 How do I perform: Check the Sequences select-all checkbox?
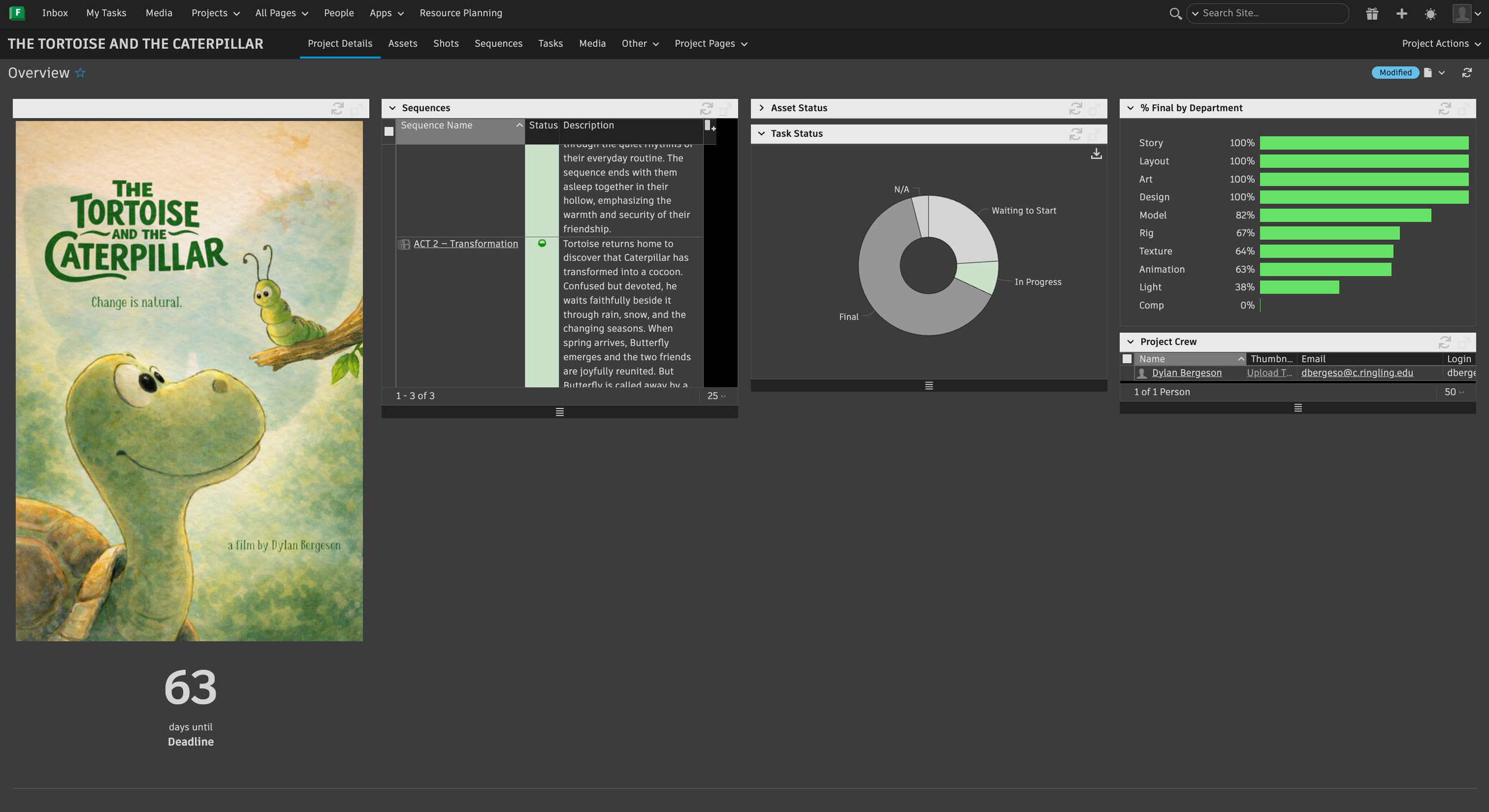click(389, 132)
